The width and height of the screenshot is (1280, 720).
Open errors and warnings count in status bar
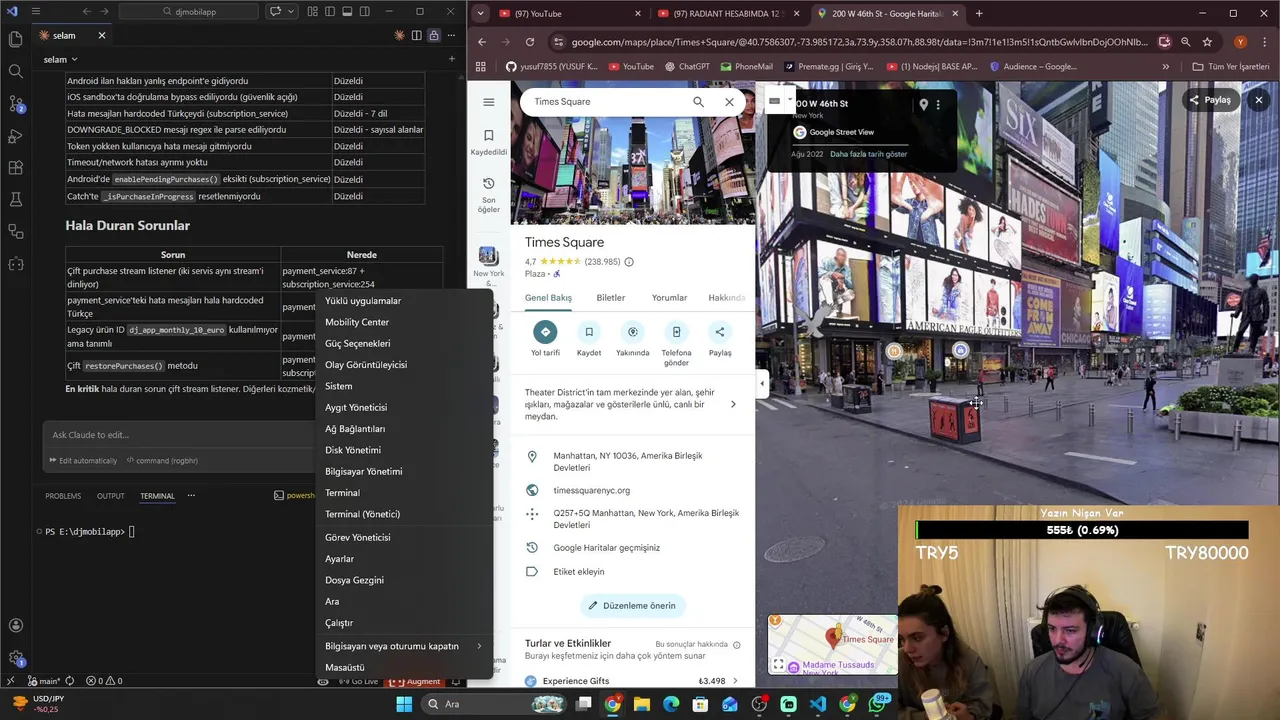pos(104,681)
